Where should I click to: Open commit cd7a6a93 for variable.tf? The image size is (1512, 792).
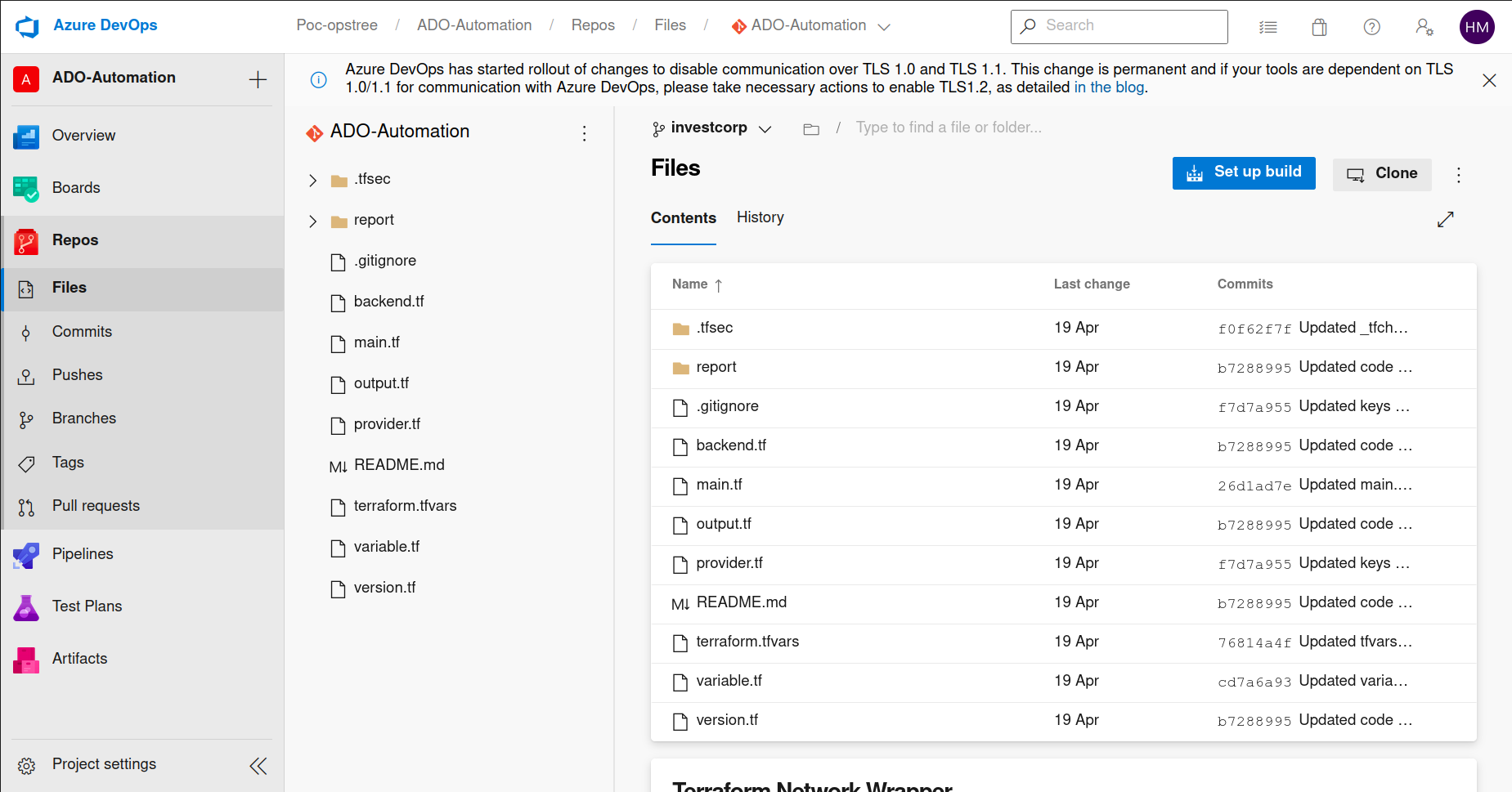(1254, 682)
